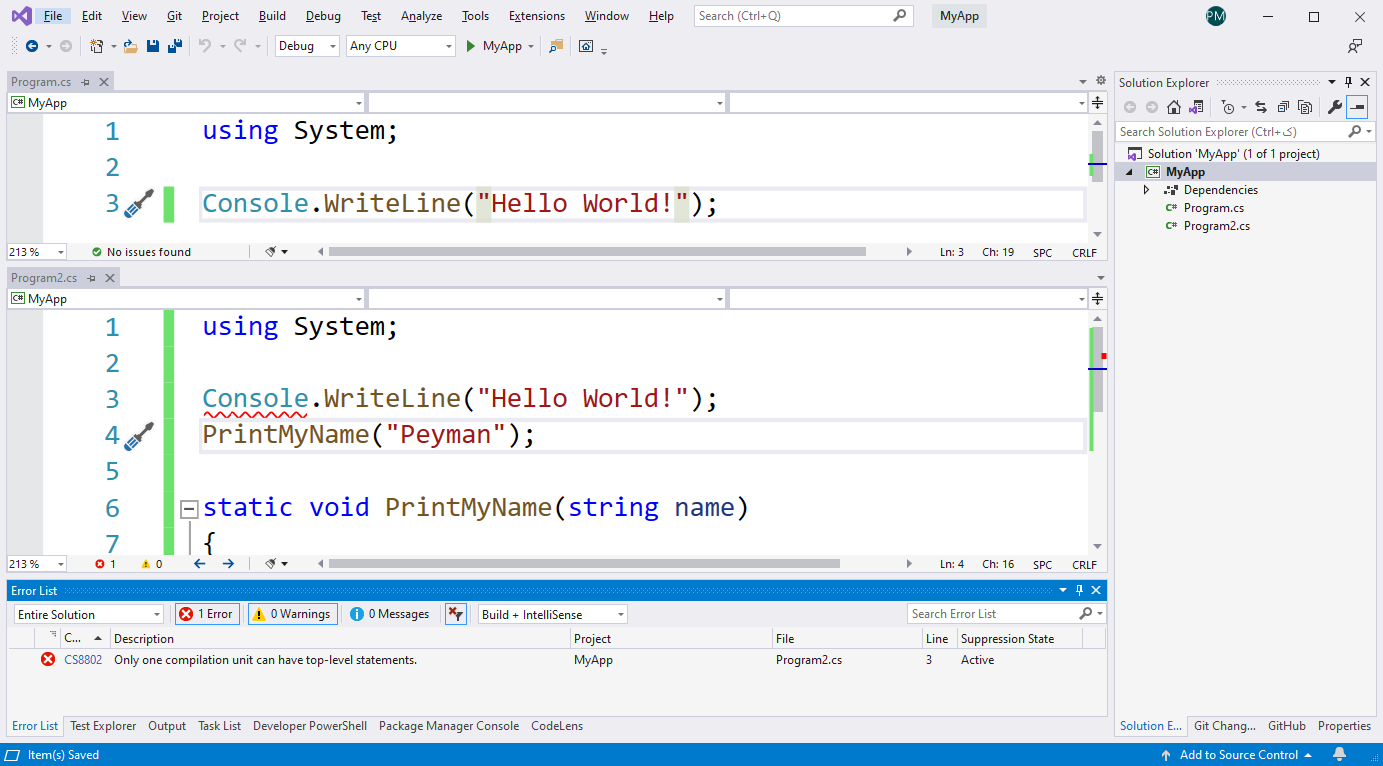This screenshot has height=766, width=1383.
Task: Switch to the Output tab
Action: 167,726
